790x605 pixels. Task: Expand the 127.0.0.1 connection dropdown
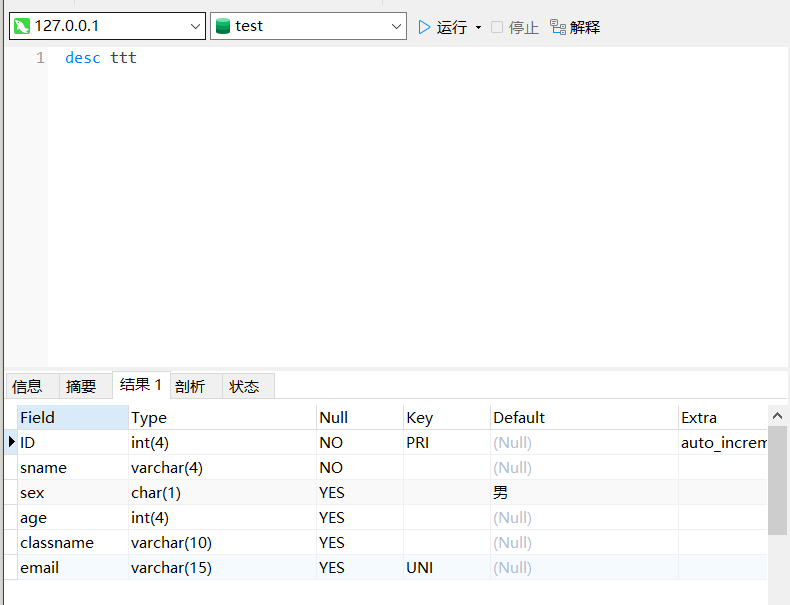[195, 26]
